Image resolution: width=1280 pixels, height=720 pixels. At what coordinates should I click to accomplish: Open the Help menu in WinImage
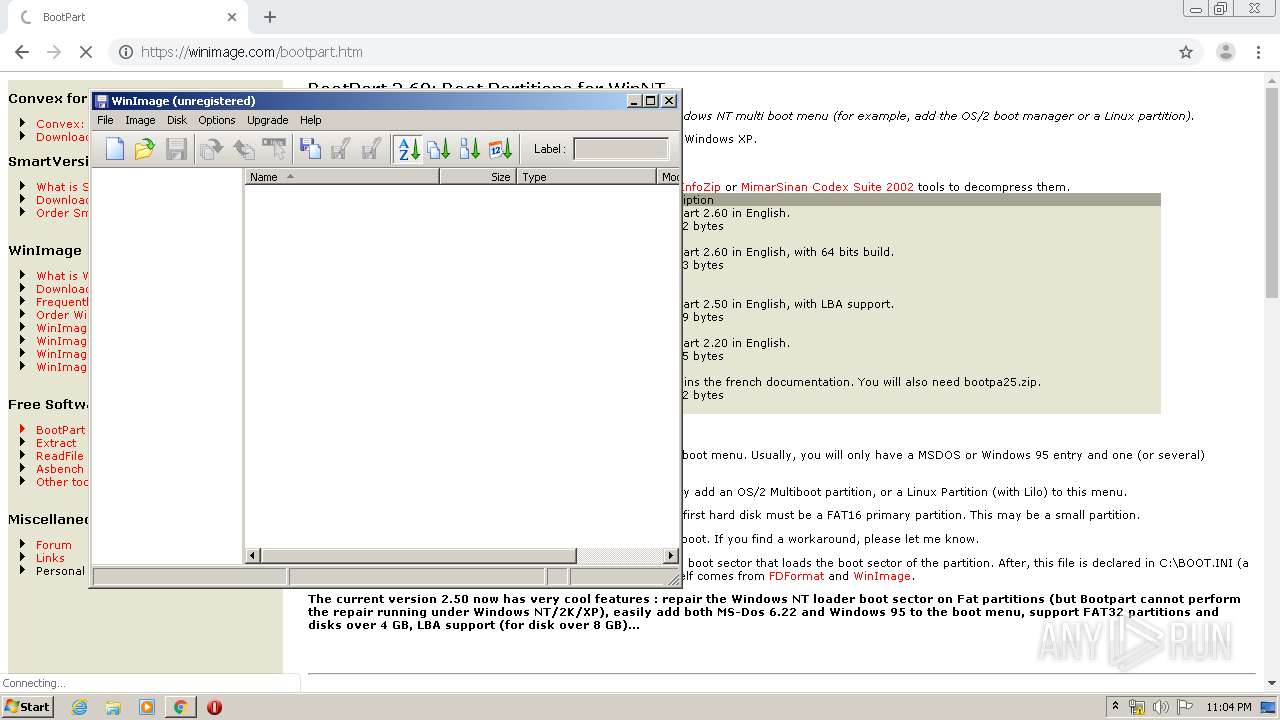(x=311, y=120)
